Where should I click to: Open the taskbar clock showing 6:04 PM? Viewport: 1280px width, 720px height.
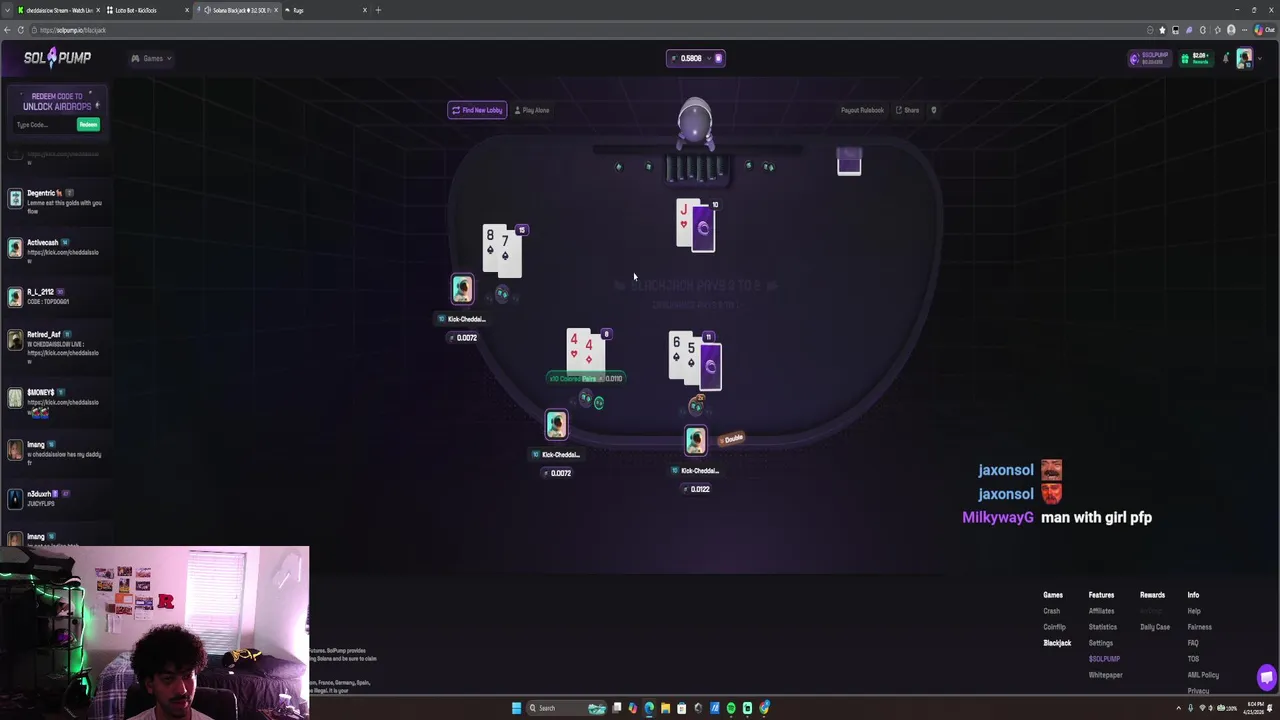(x=1253, y=708)
